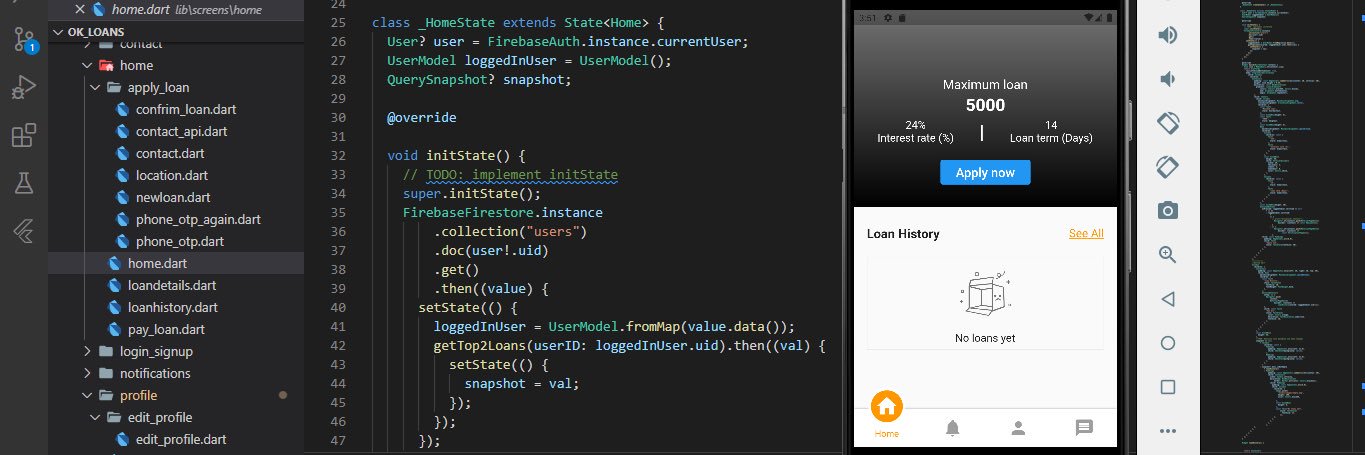Open emulator extended controls ellipsis
Image resolution: width=1365 pixels, height=455 pixels.
click(1167, 430)
